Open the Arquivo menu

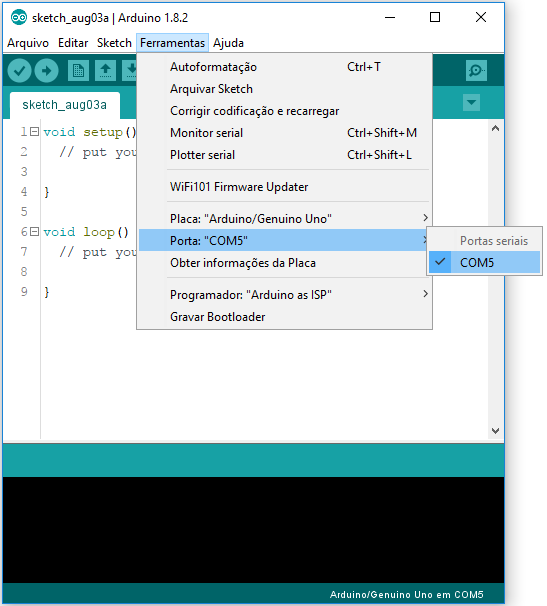(28, 43)
